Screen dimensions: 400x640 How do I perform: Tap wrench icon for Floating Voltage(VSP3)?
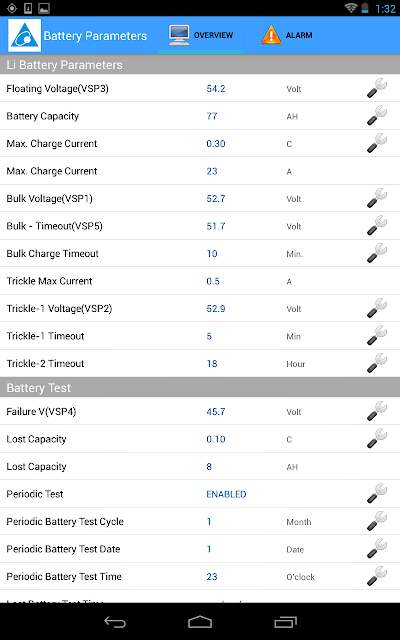coord(377,88)
